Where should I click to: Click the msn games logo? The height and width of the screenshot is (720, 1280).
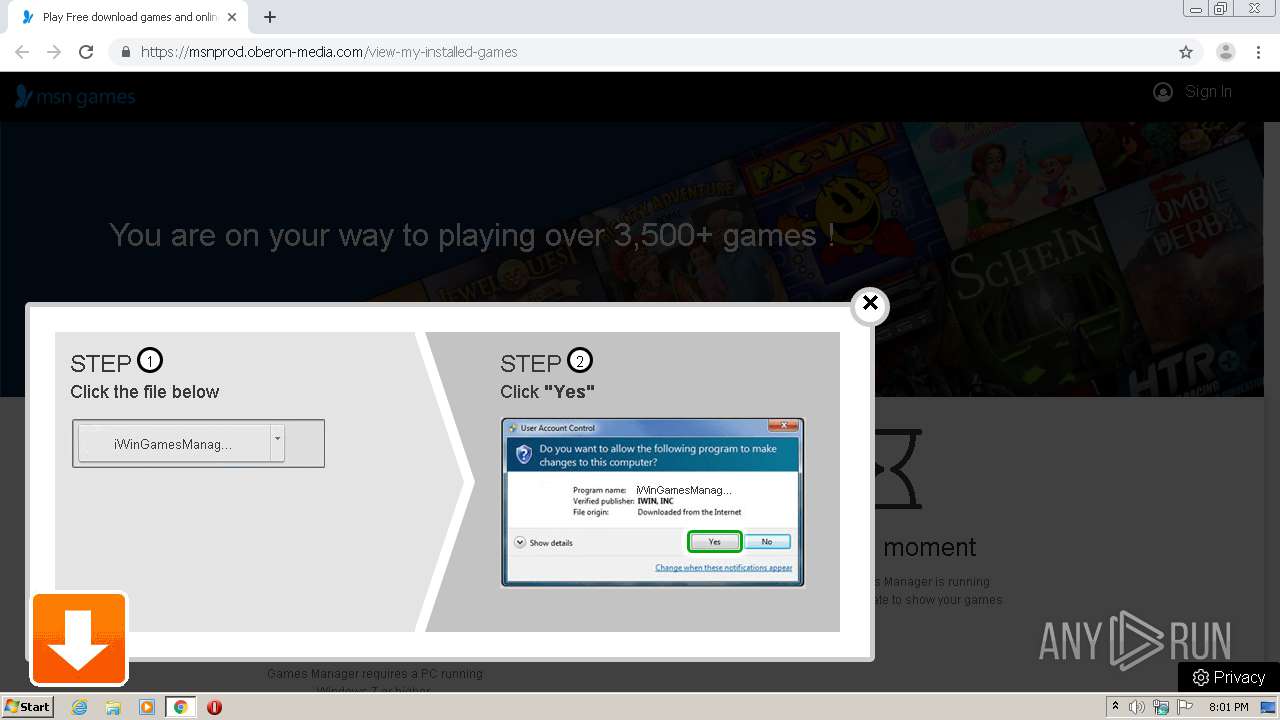[x=75, y=96]
